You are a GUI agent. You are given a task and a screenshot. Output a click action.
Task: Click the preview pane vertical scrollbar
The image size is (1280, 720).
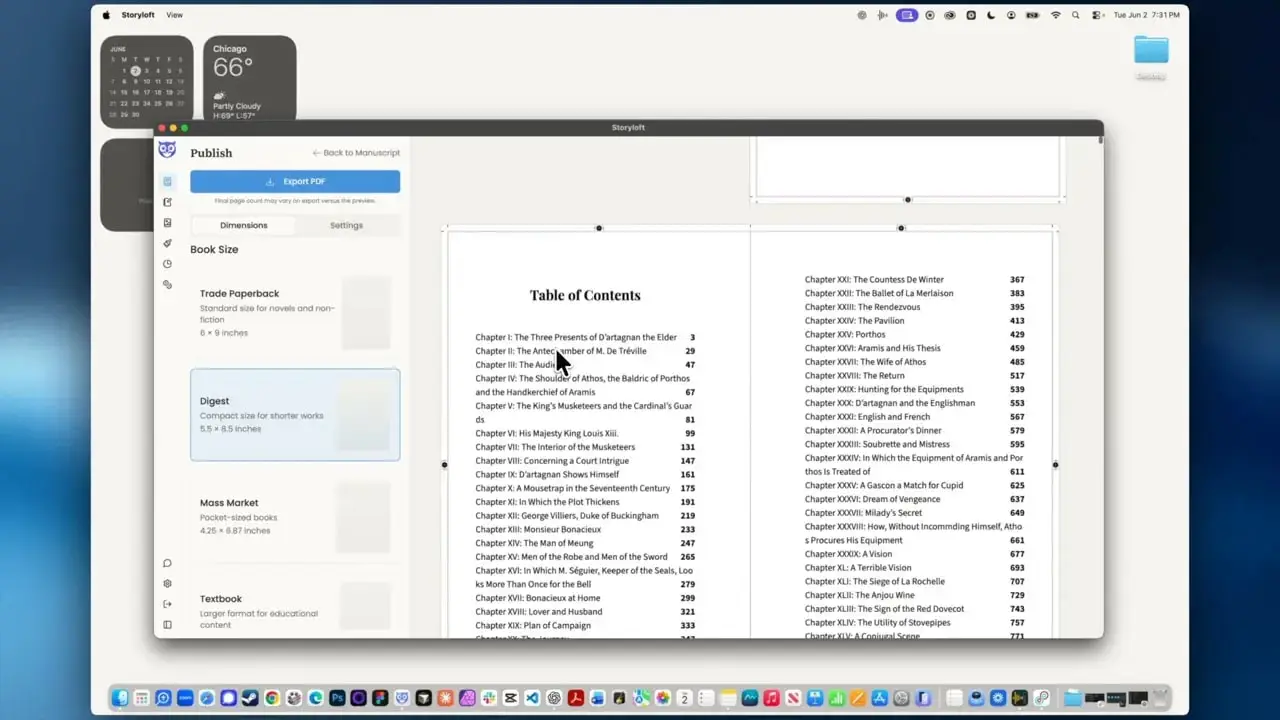click(1100, 140)
